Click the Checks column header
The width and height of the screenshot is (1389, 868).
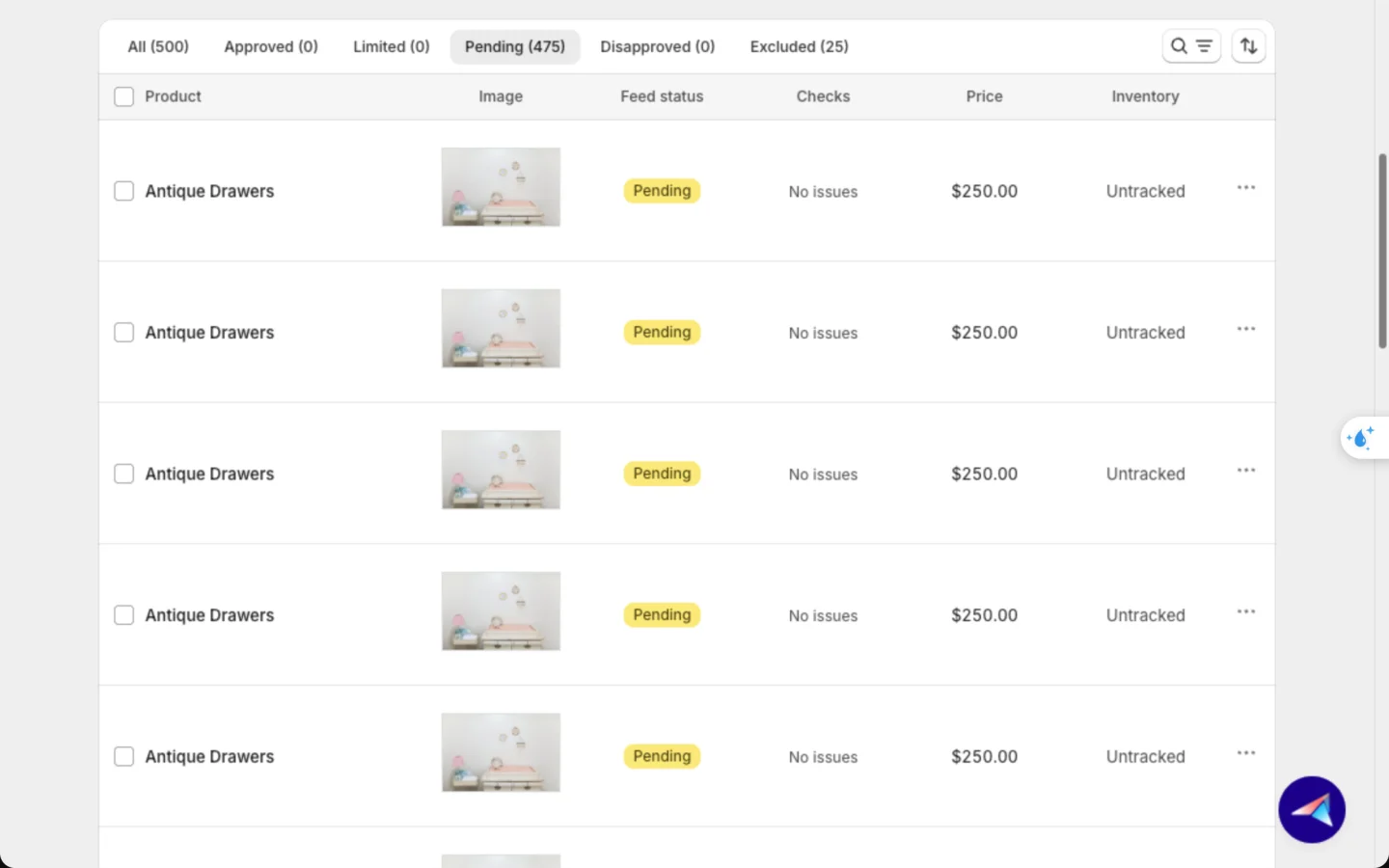[x=823, y=96]
